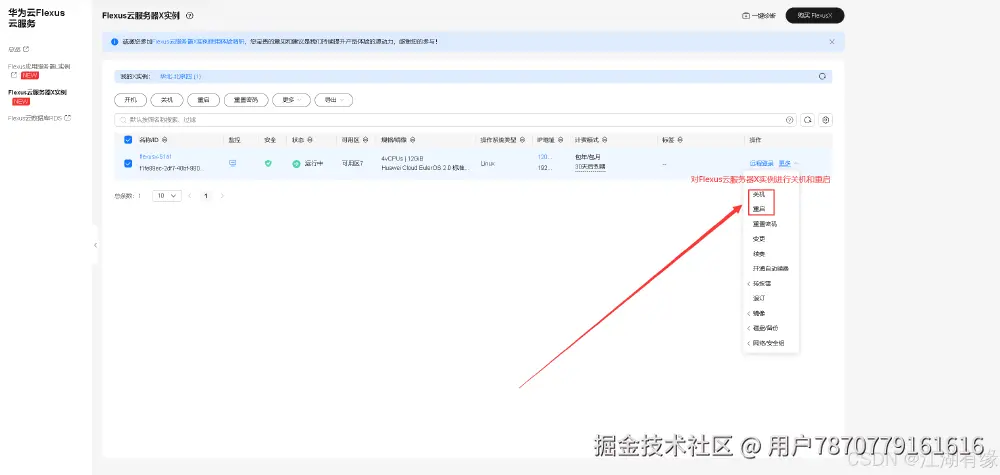The image size is (1000, 475).
Task: Click the 重启 button in the toolbar
Action: [x=204, y=100]
